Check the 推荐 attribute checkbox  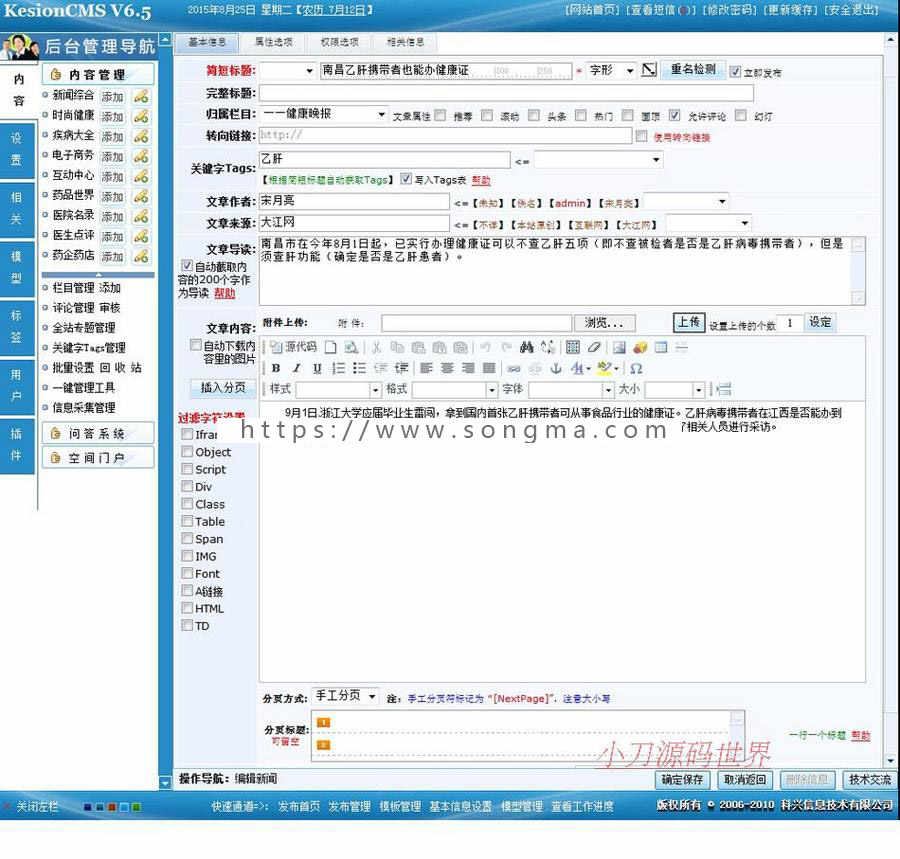pos(440,115)
